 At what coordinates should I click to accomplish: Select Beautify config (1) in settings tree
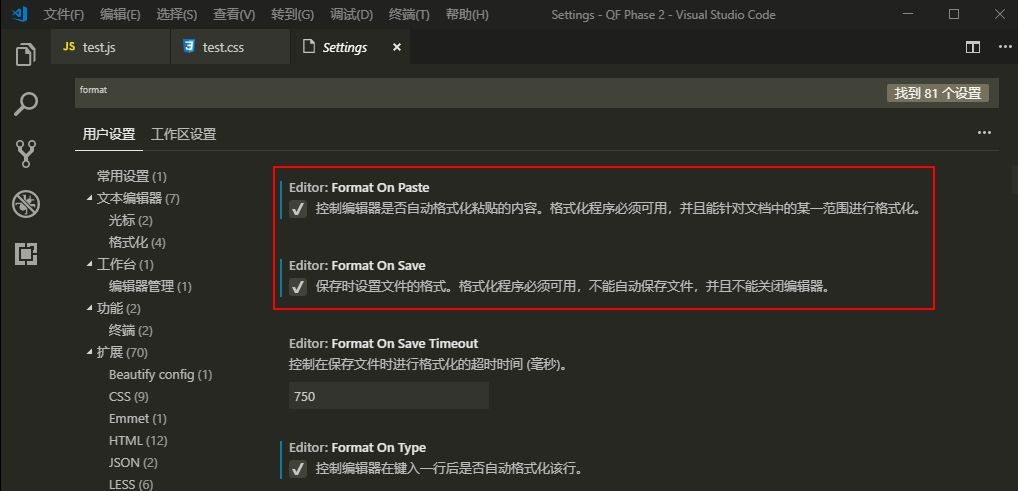click(x=160, y=375)
